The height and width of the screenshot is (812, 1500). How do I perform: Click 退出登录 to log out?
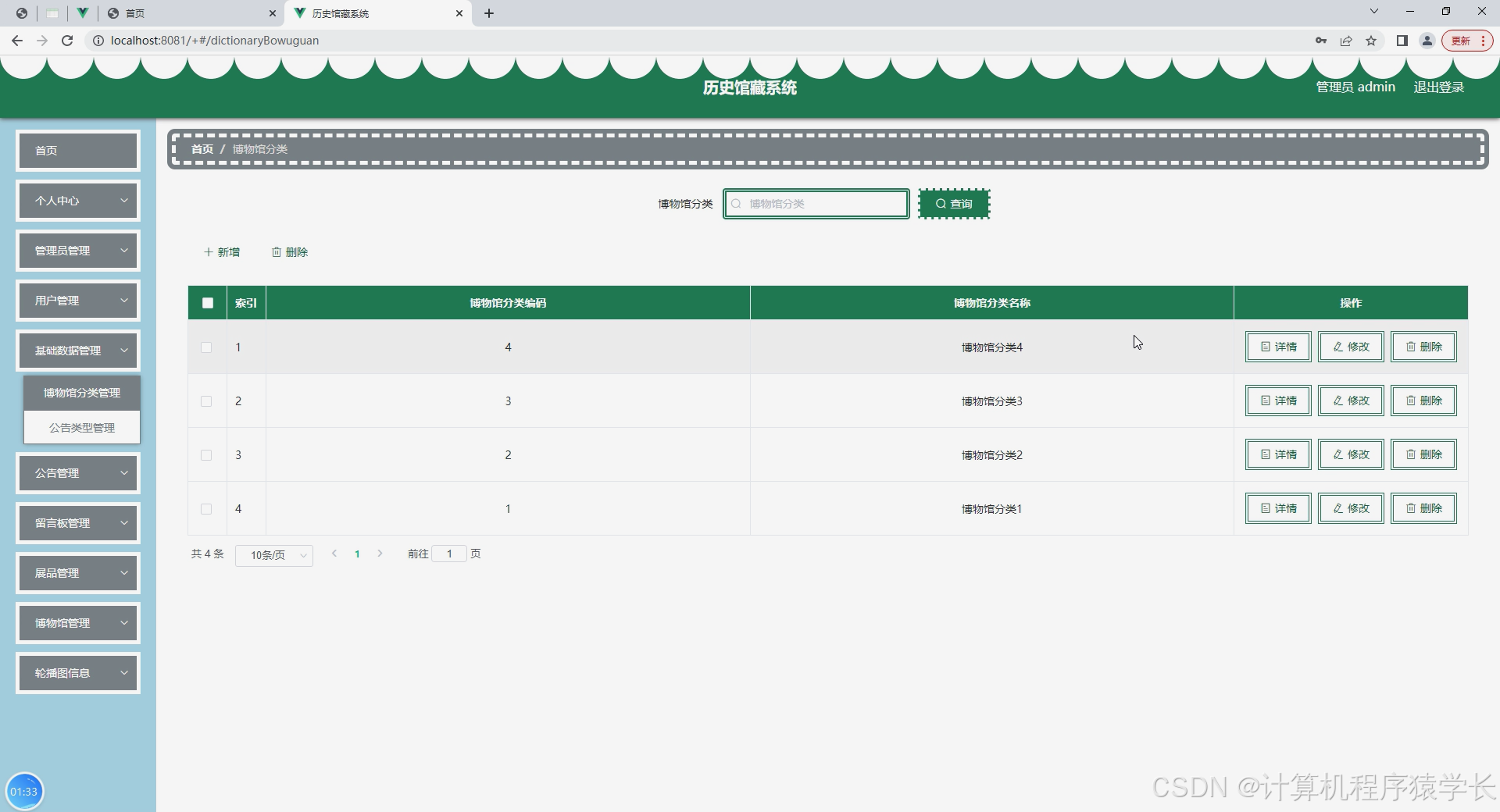(x=1439, y=87)
